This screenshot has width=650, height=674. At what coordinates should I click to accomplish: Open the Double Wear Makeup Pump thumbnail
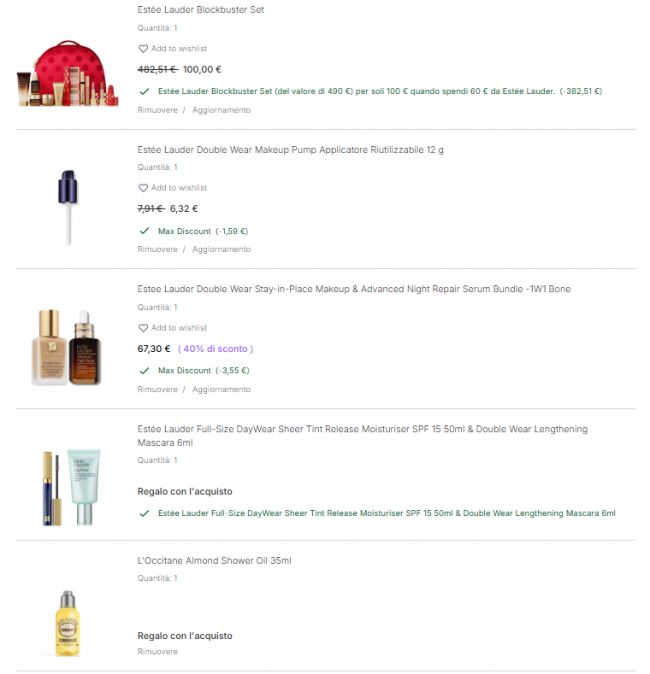click(68, 207)
